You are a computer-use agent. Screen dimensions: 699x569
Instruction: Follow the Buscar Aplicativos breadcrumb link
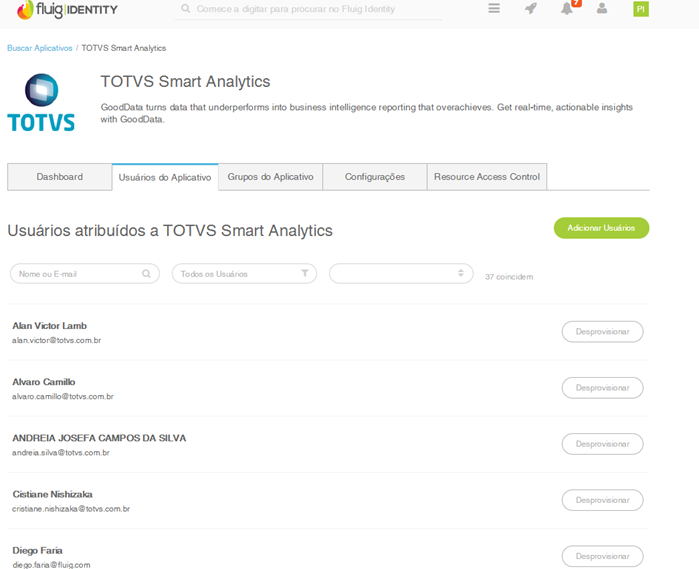[39, 48]
